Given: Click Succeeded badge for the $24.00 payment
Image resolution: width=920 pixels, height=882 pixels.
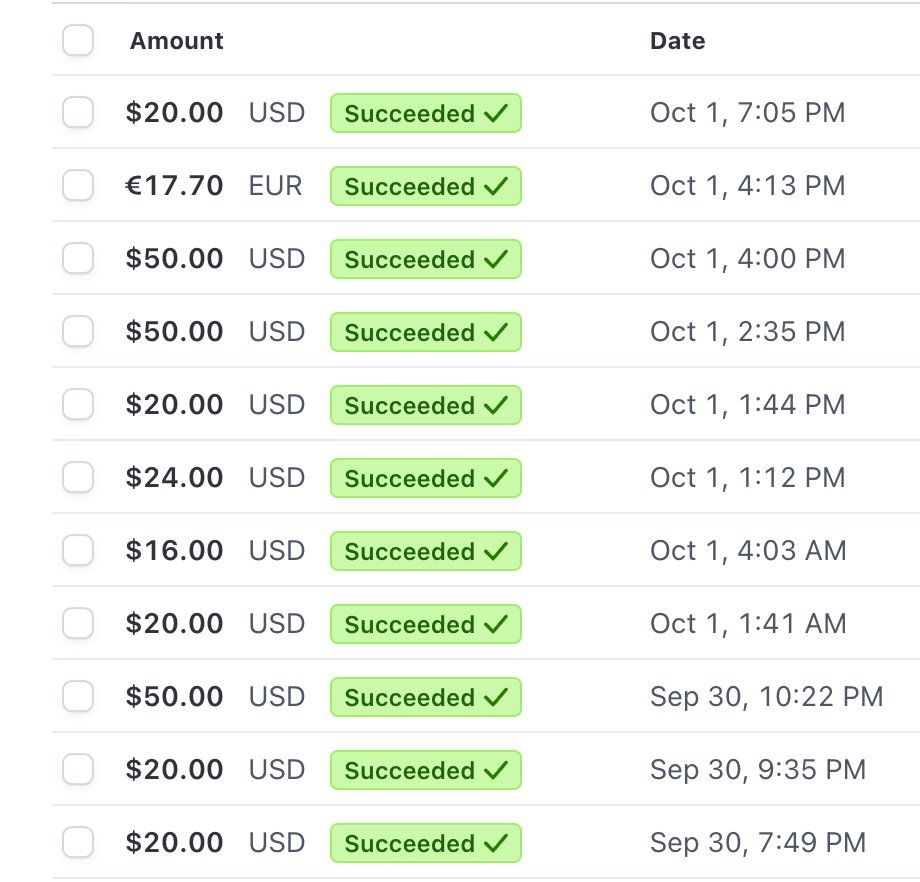Looking at the screenshot, I should pyautogui.click(x=426, y=478).
